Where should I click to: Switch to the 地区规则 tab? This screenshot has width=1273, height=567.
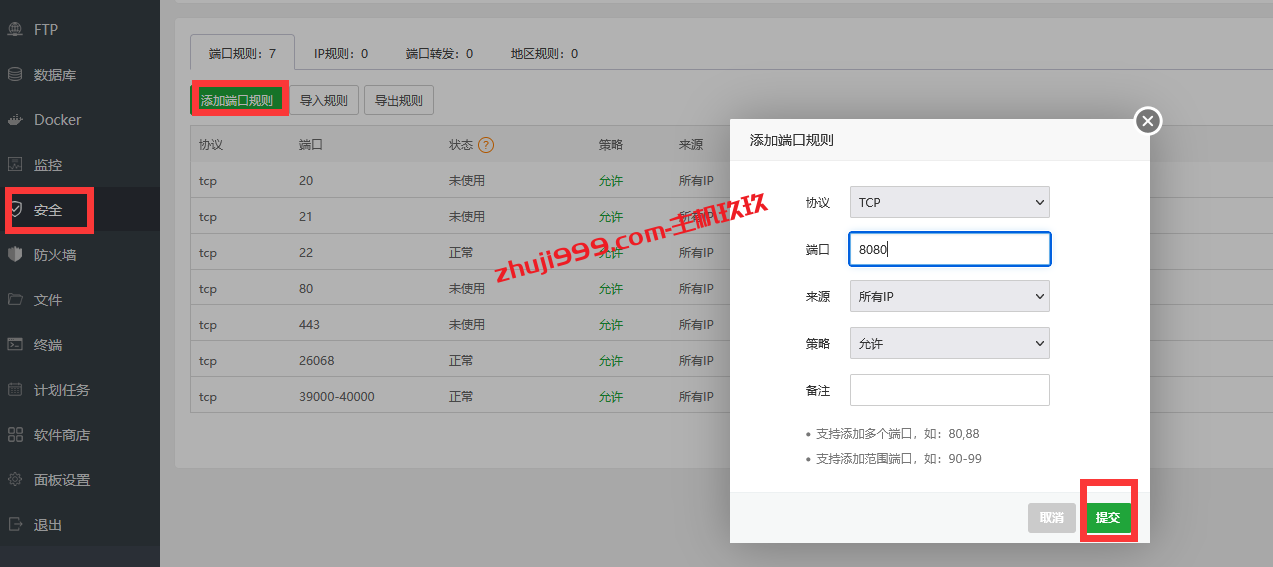click(544, 53)
